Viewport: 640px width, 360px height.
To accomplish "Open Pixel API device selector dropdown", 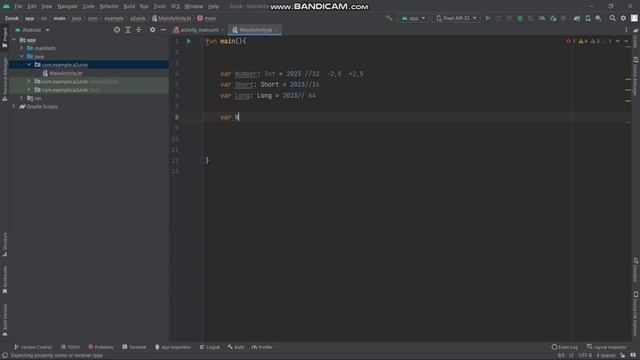I will (x=456, y=18).
